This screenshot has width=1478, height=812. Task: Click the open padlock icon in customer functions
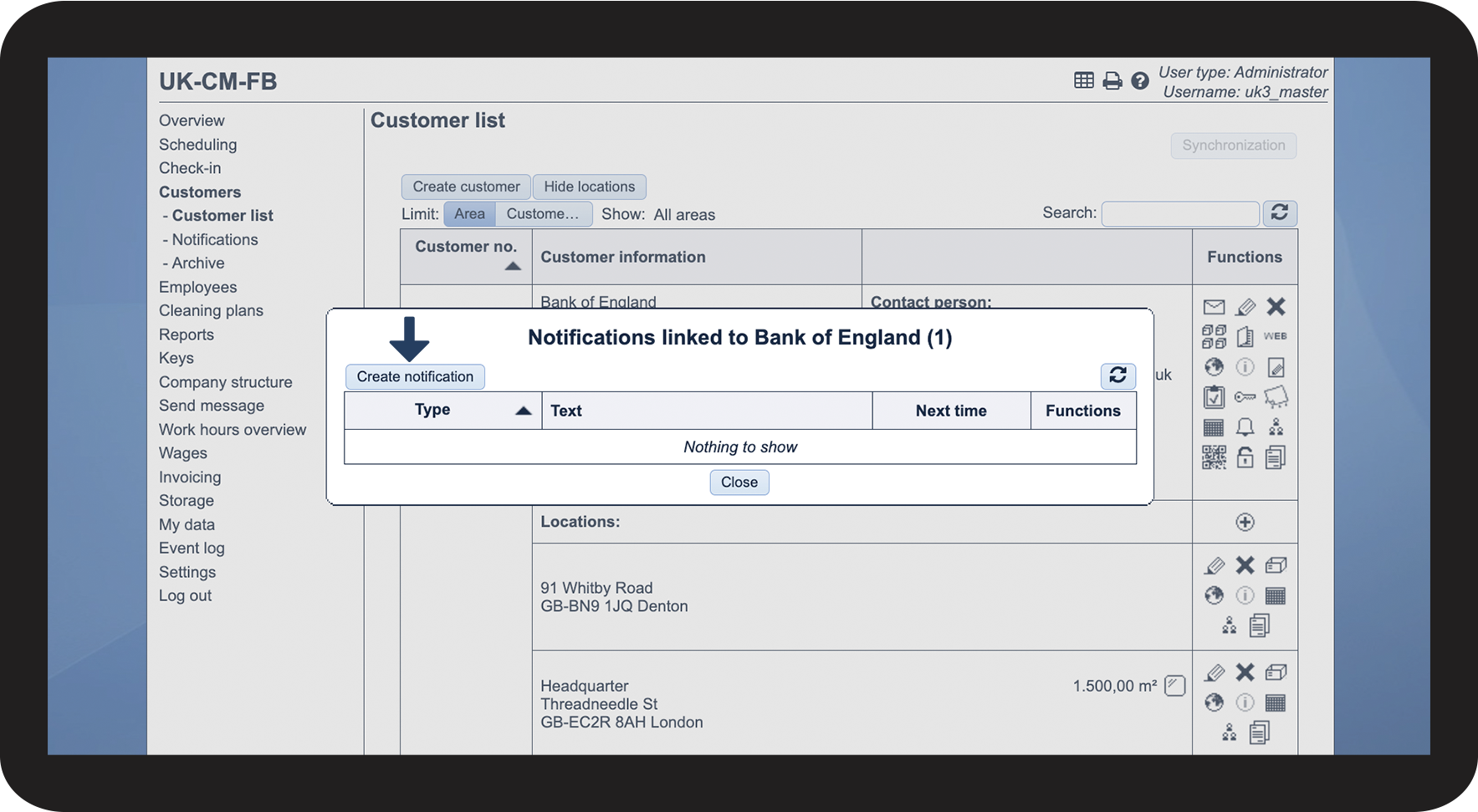click(x=1245, y=457)
